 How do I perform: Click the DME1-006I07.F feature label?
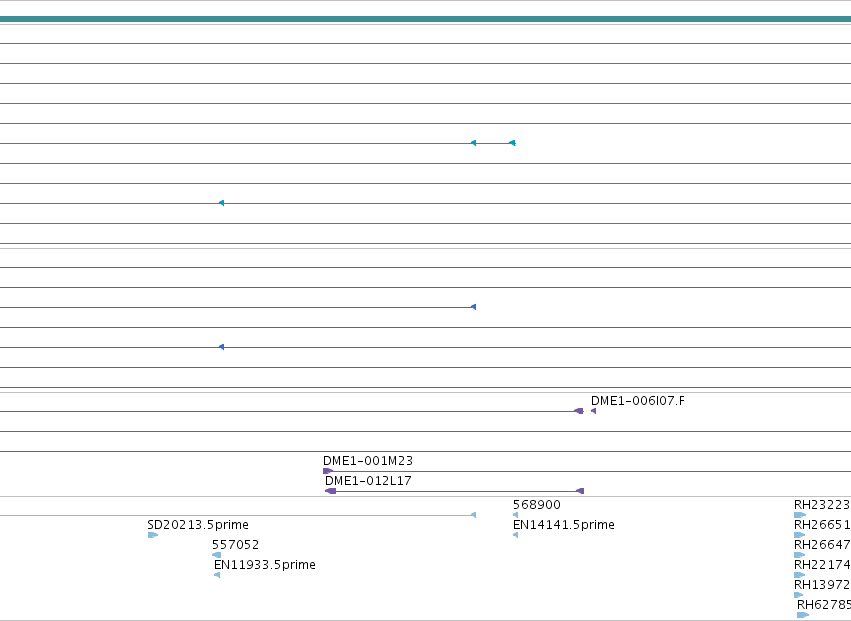pos(638,401)
